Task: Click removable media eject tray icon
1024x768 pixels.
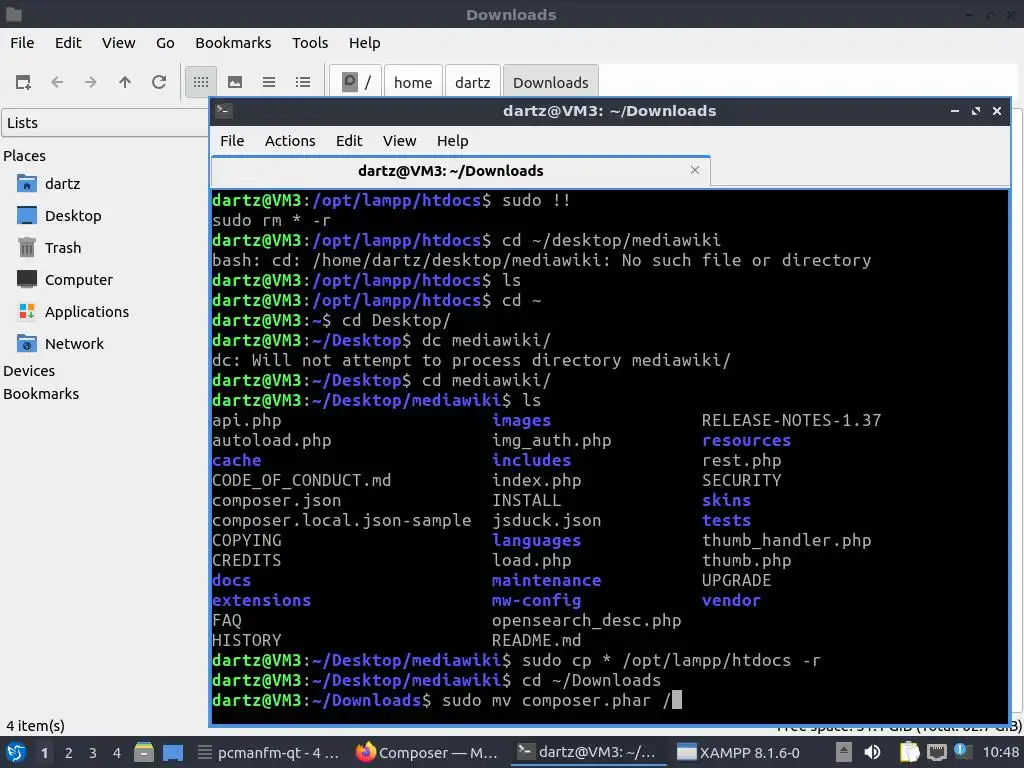Action: [844, 753]
